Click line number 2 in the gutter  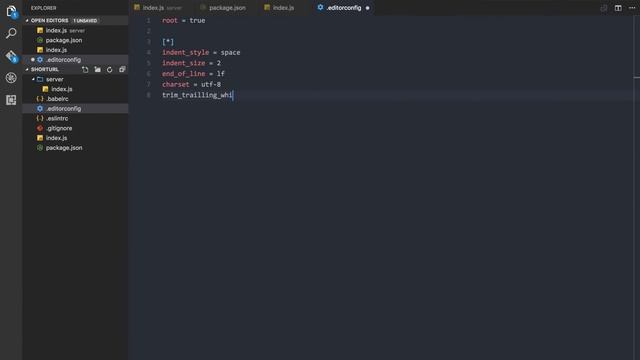click(x=149, y=31)
